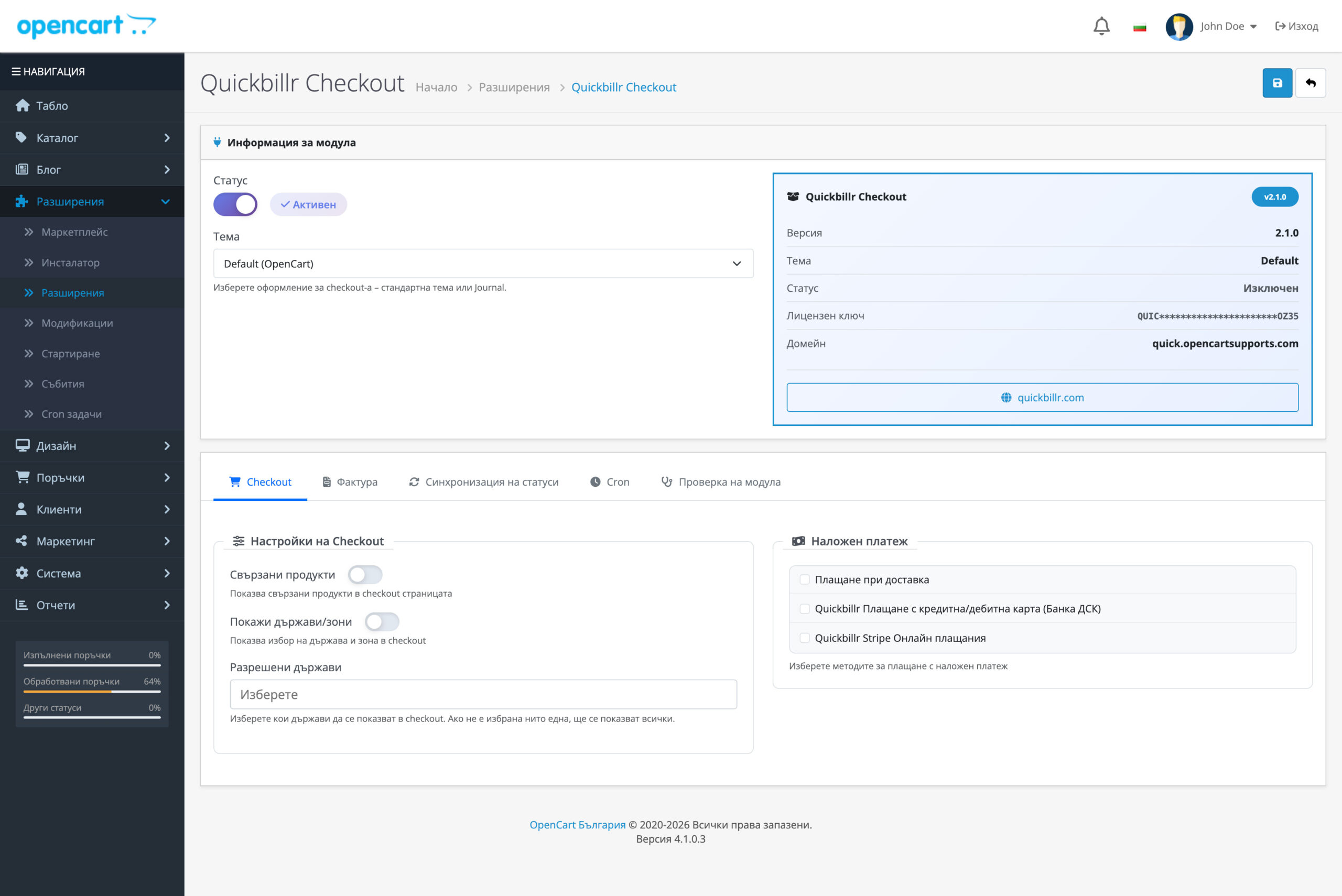Click the Разрешени държави input field
1342x896 pixels.
(x=482, y=694)
